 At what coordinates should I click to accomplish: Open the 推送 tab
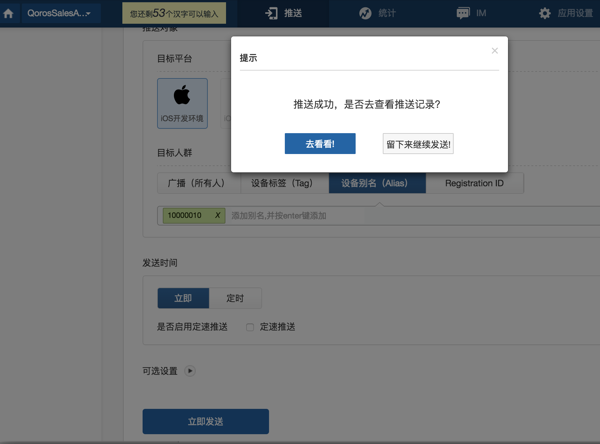click(283, 13)
